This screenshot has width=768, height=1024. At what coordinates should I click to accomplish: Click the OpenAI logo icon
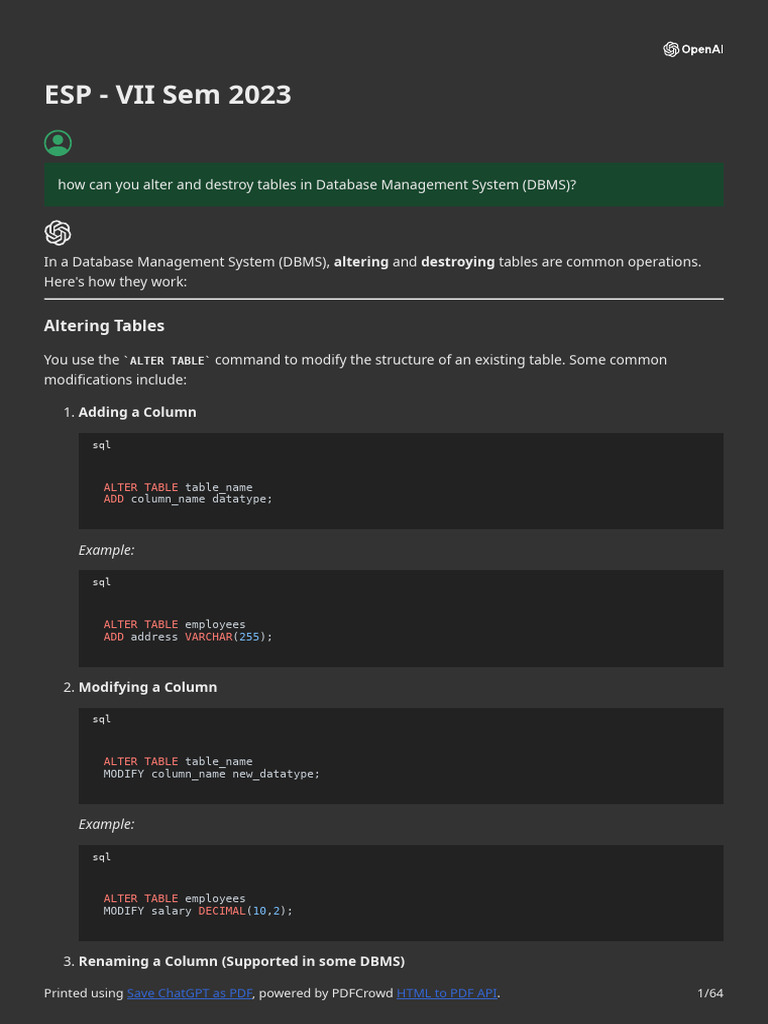click(671, 49)
